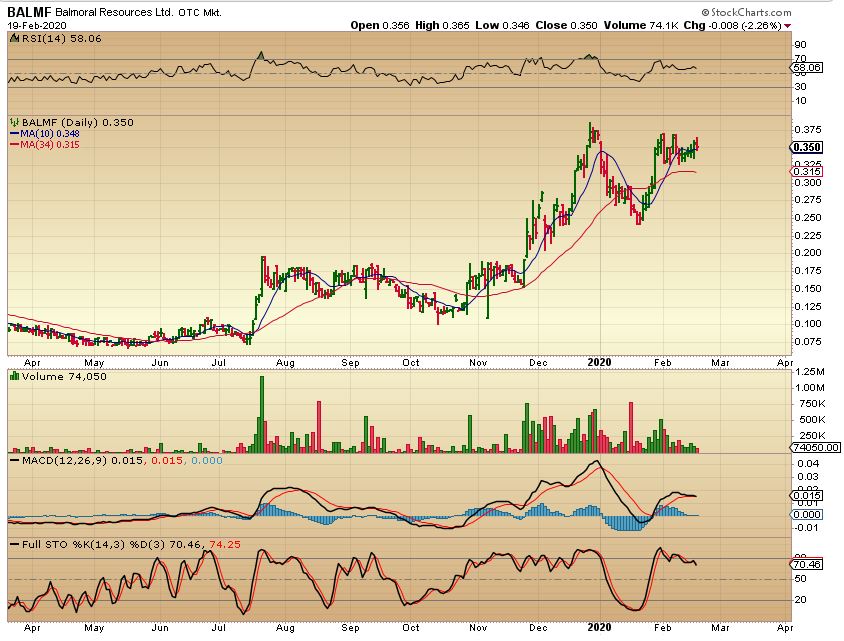Click the 0.04 MACD axis label
Screen dimensions: 844x641
click(806, 464)
